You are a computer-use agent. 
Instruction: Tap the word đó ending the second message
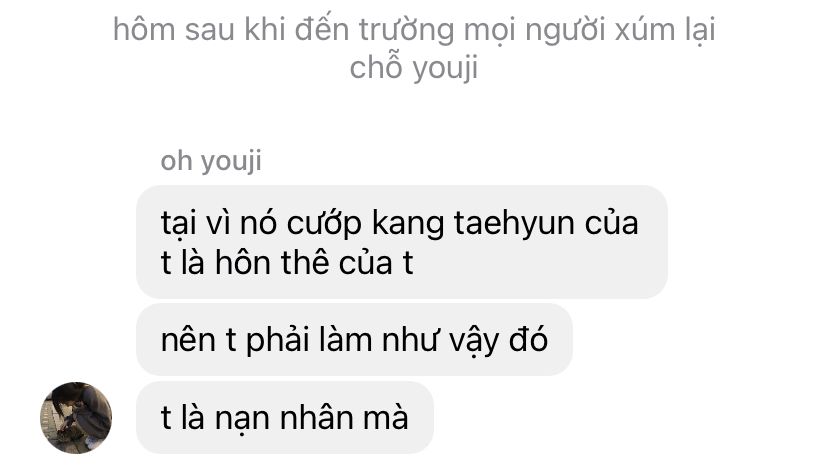point(528,339)
